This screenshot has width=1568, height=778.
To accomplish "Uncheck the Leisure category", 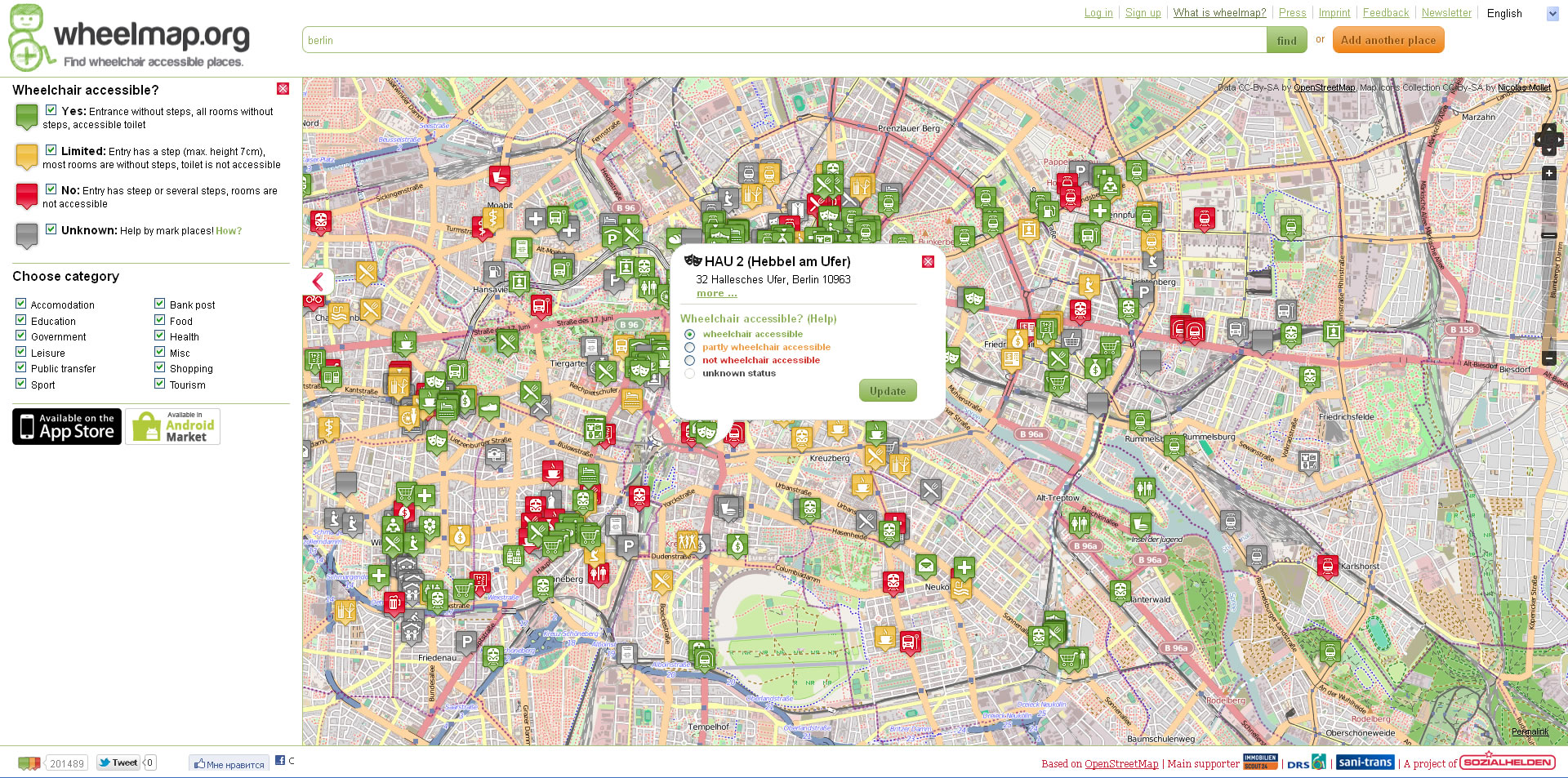I will [21, 351].
